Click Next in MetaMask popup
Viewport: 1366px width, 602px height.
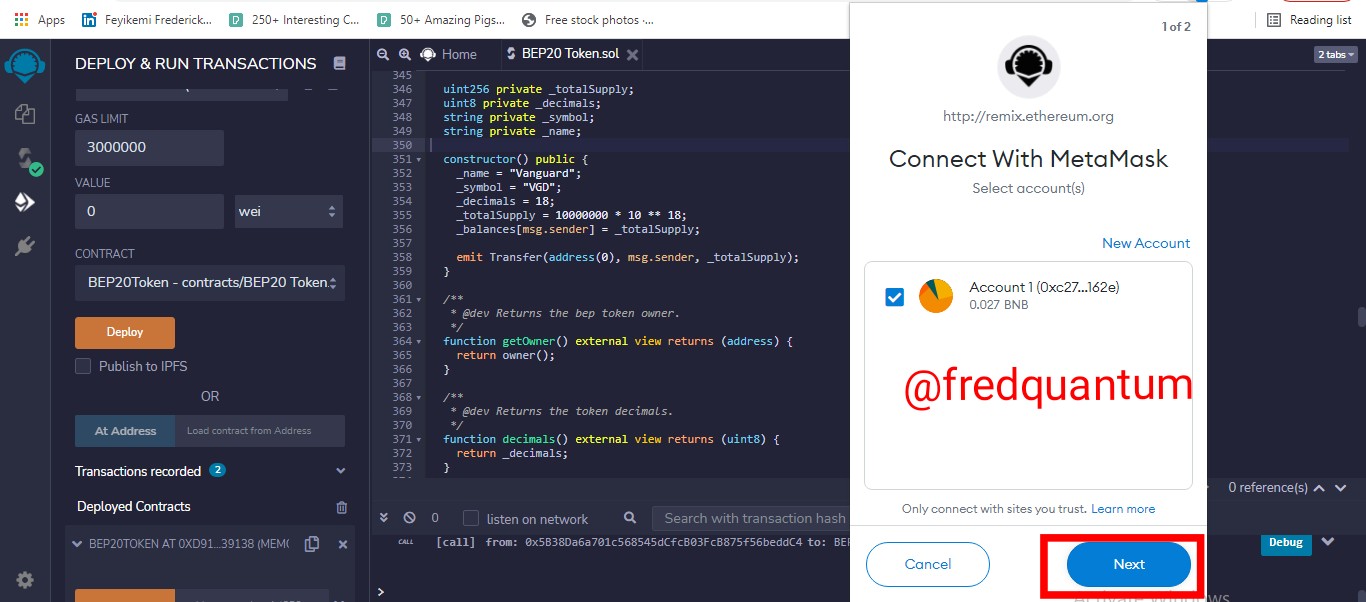(1129, 564)
